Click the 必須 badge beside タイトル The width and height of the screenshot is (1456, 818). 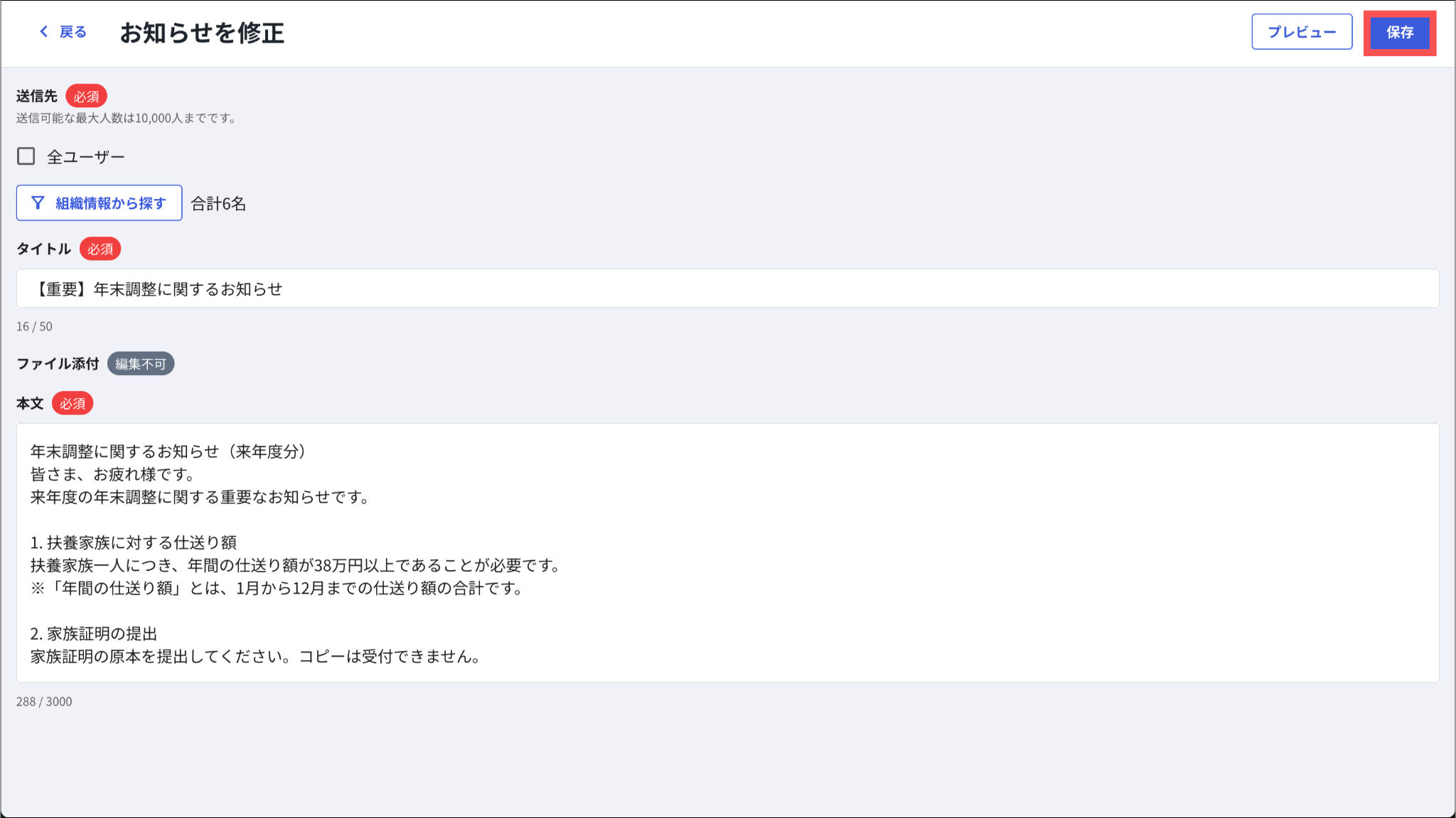[100, 249]
